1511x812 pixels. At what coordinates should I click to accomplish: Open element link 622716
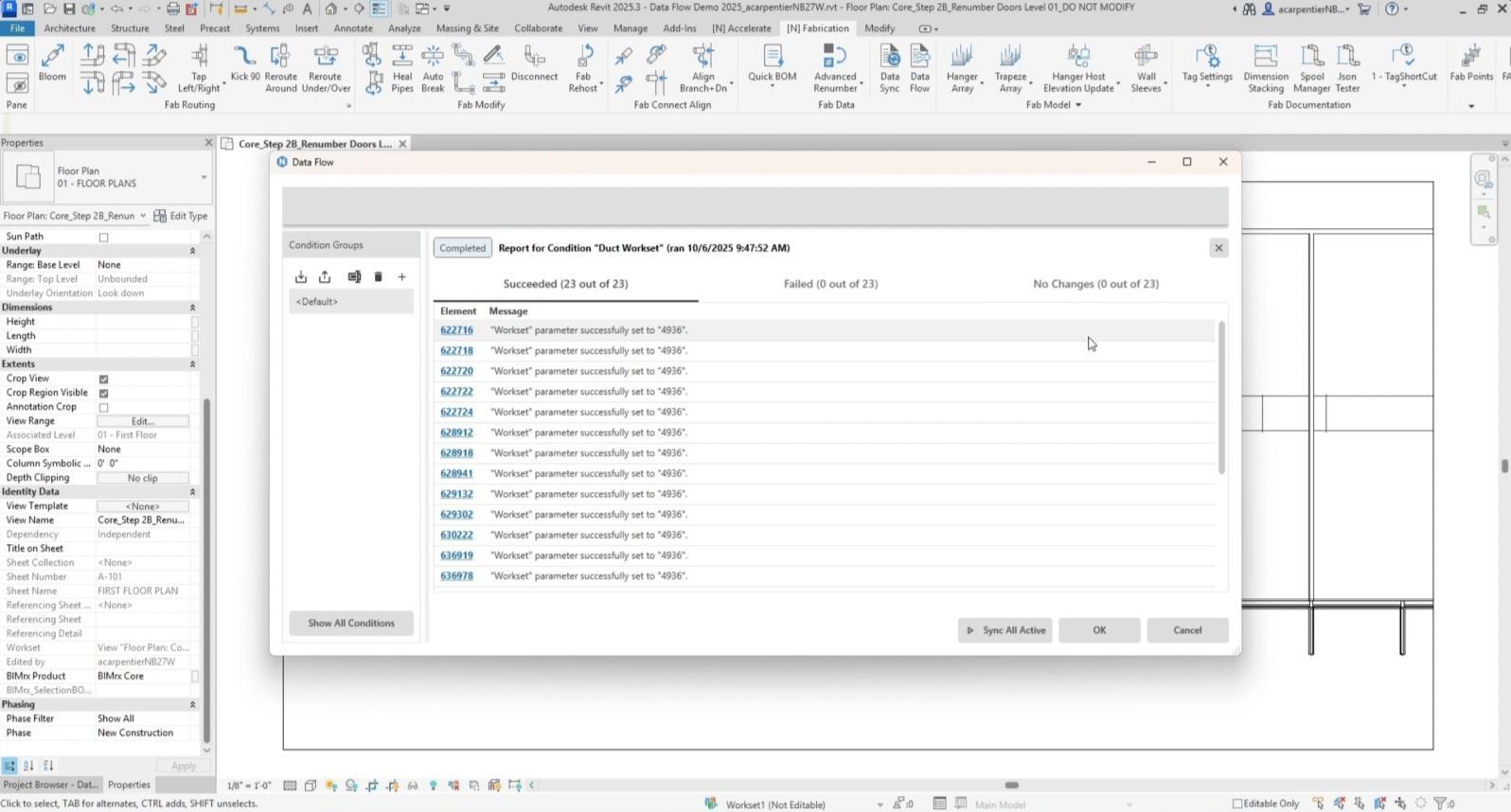click(x=456, y=330)
